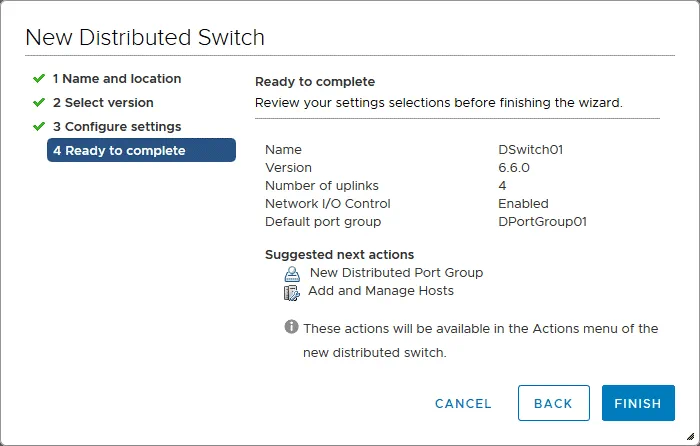Click the Network I/O Control Enabled value
The height and width of the screenshot is (446, 700).
click(523, 203)
